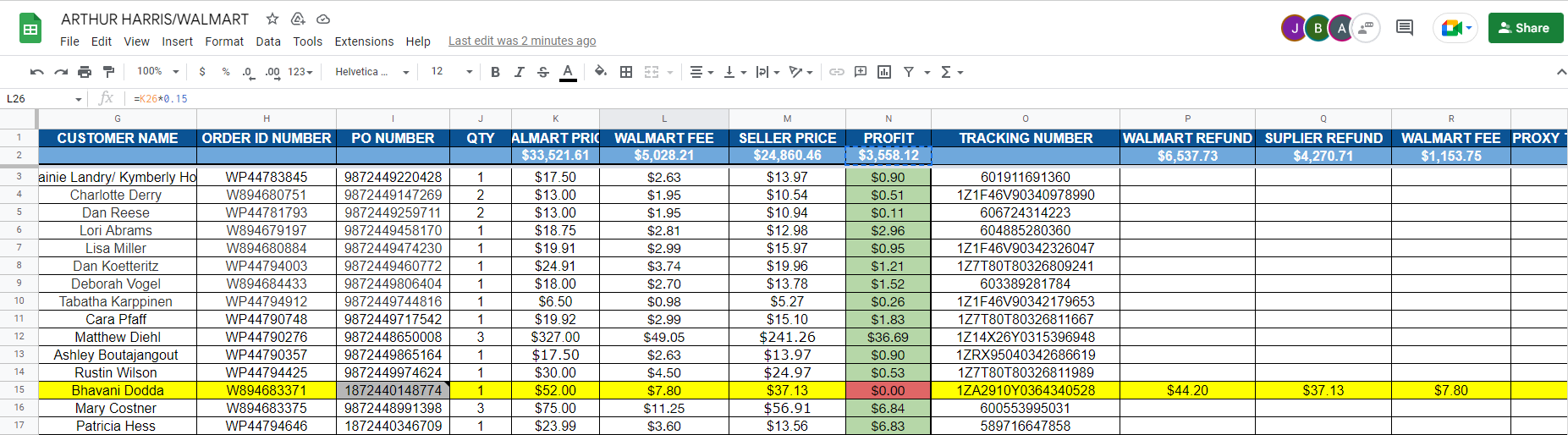Select the PROFIT header cell

[889, 138]
